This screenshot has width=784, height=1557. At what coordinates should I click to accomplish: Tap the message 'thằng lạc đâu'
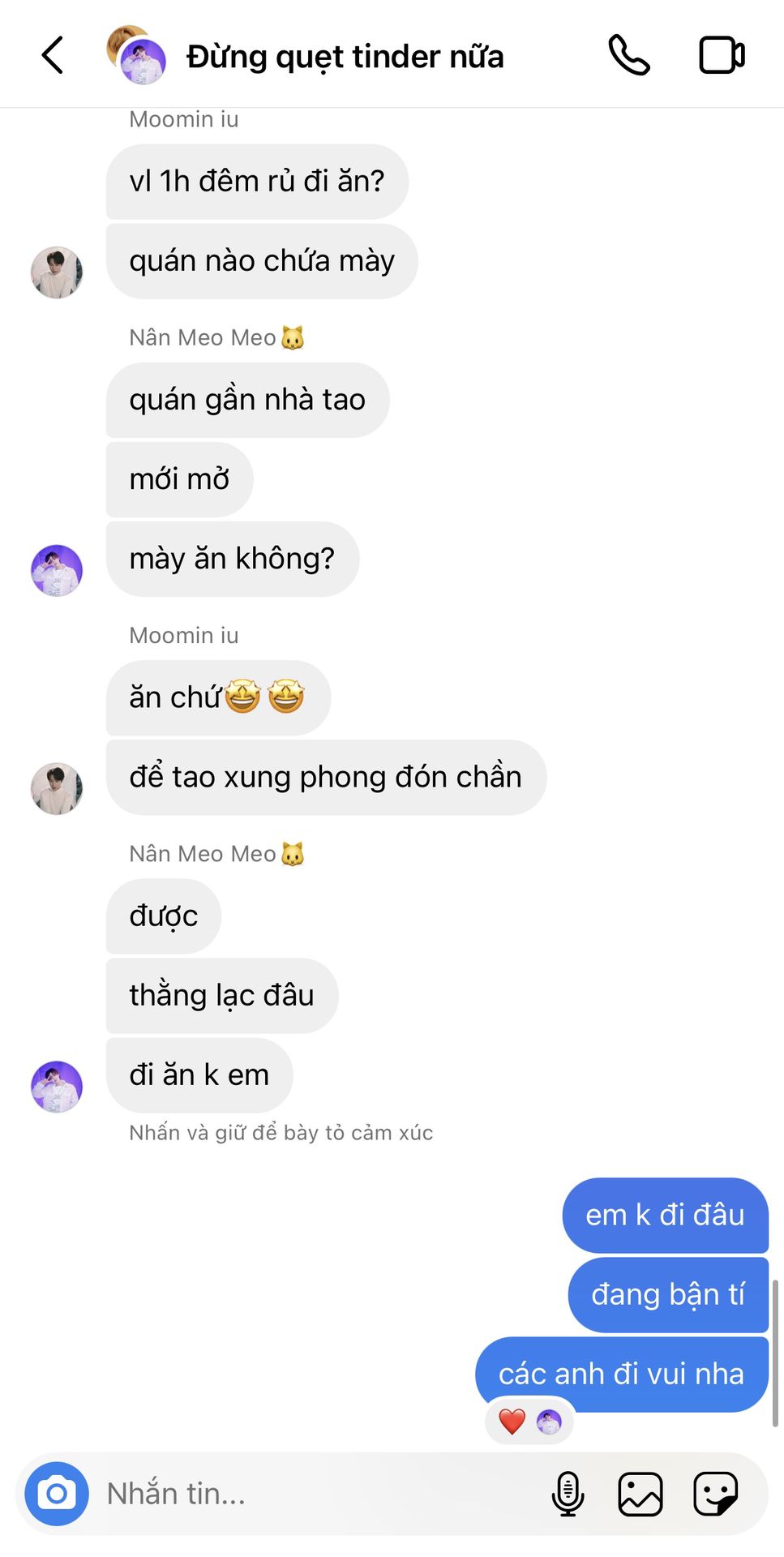tap(222, 996)
